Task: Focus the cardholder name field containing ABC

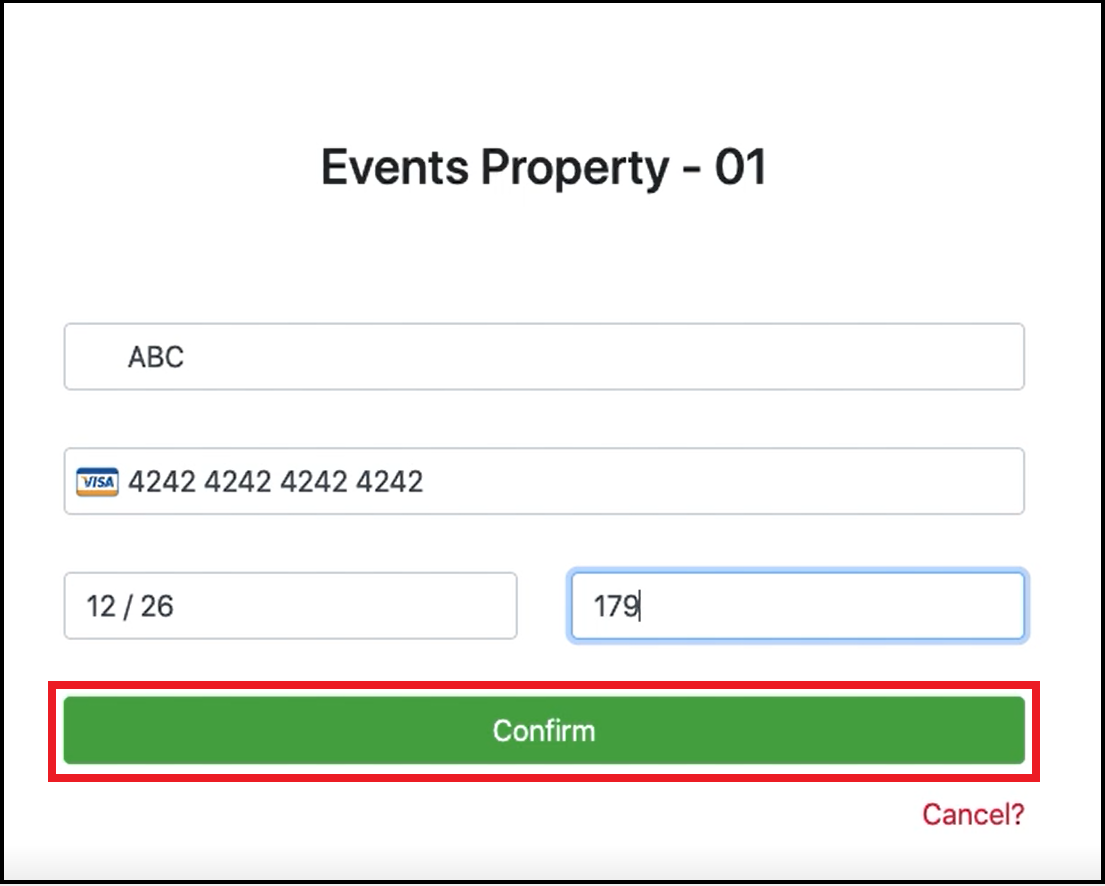Action: (543, 357)
